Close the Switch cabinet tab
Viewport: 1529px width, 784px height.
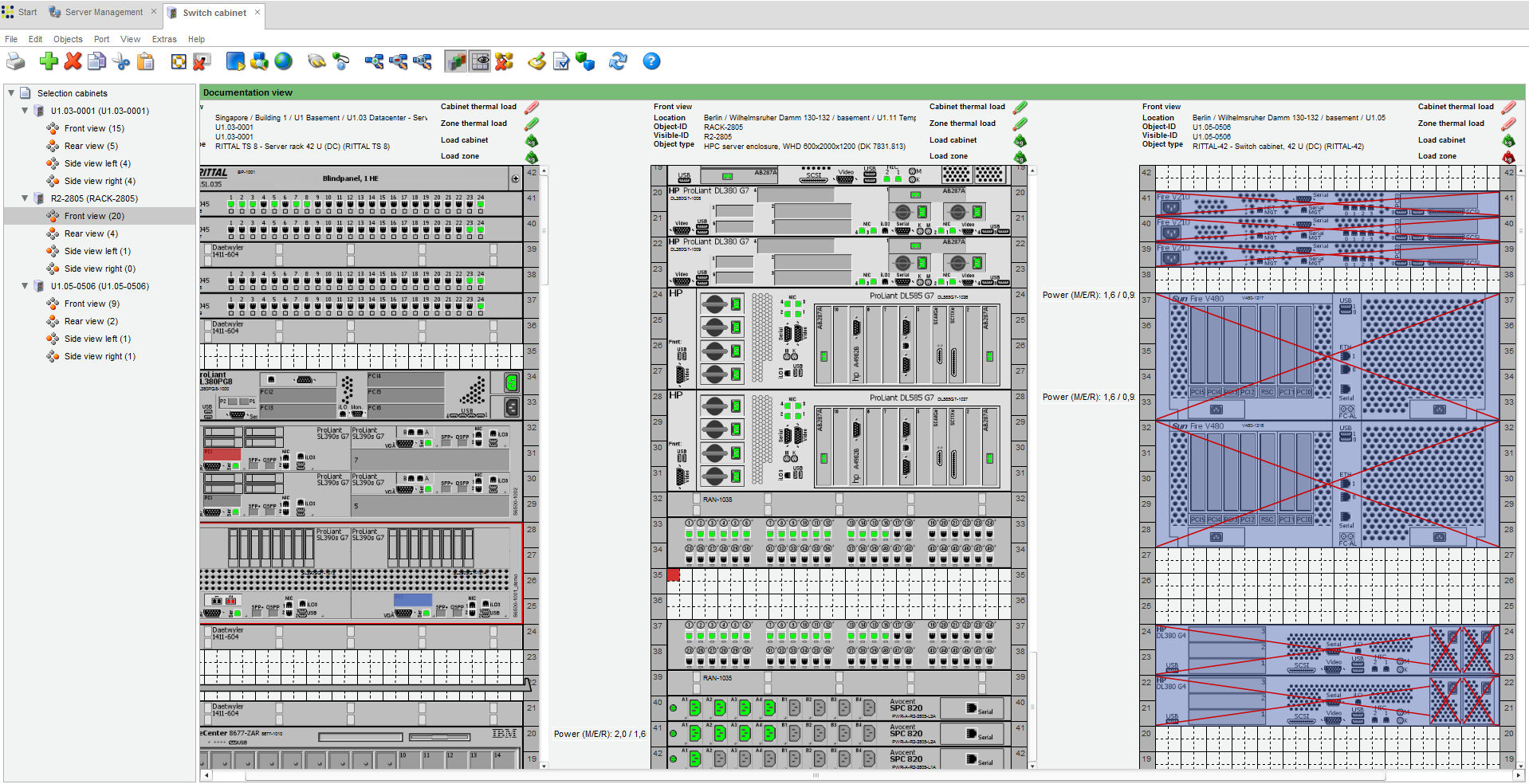(x=257, y=12)
